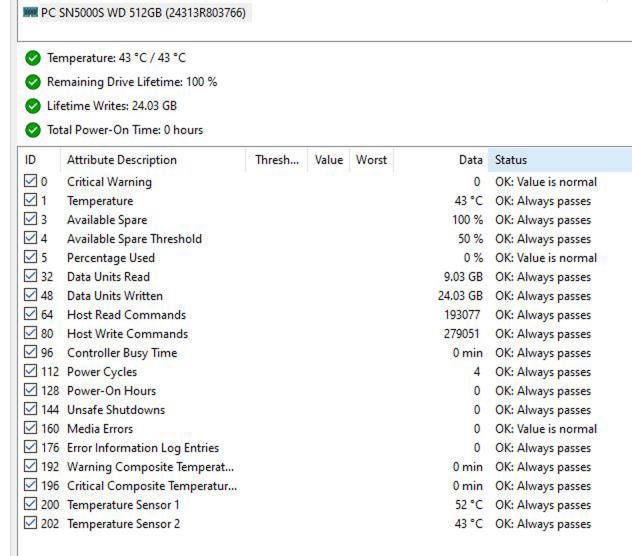Click the '24.03 GB' Data Units Written value

coord(460,296)
